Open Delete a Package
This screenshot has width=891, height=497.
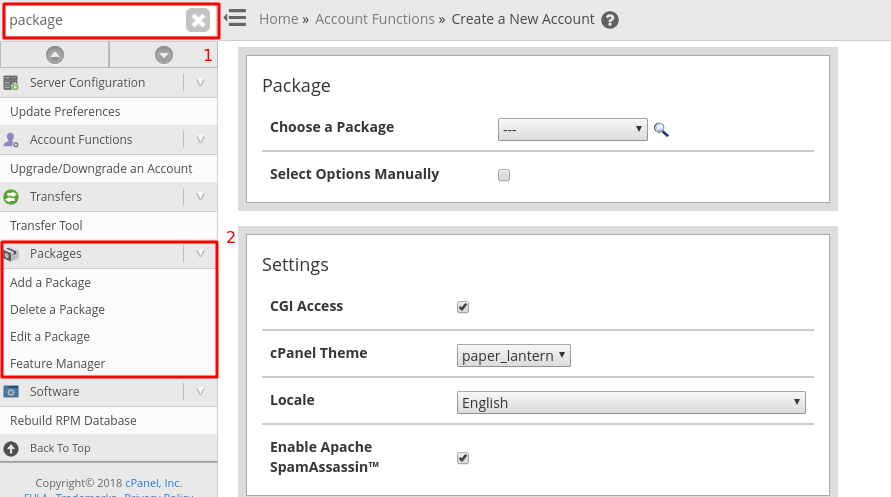57,310
